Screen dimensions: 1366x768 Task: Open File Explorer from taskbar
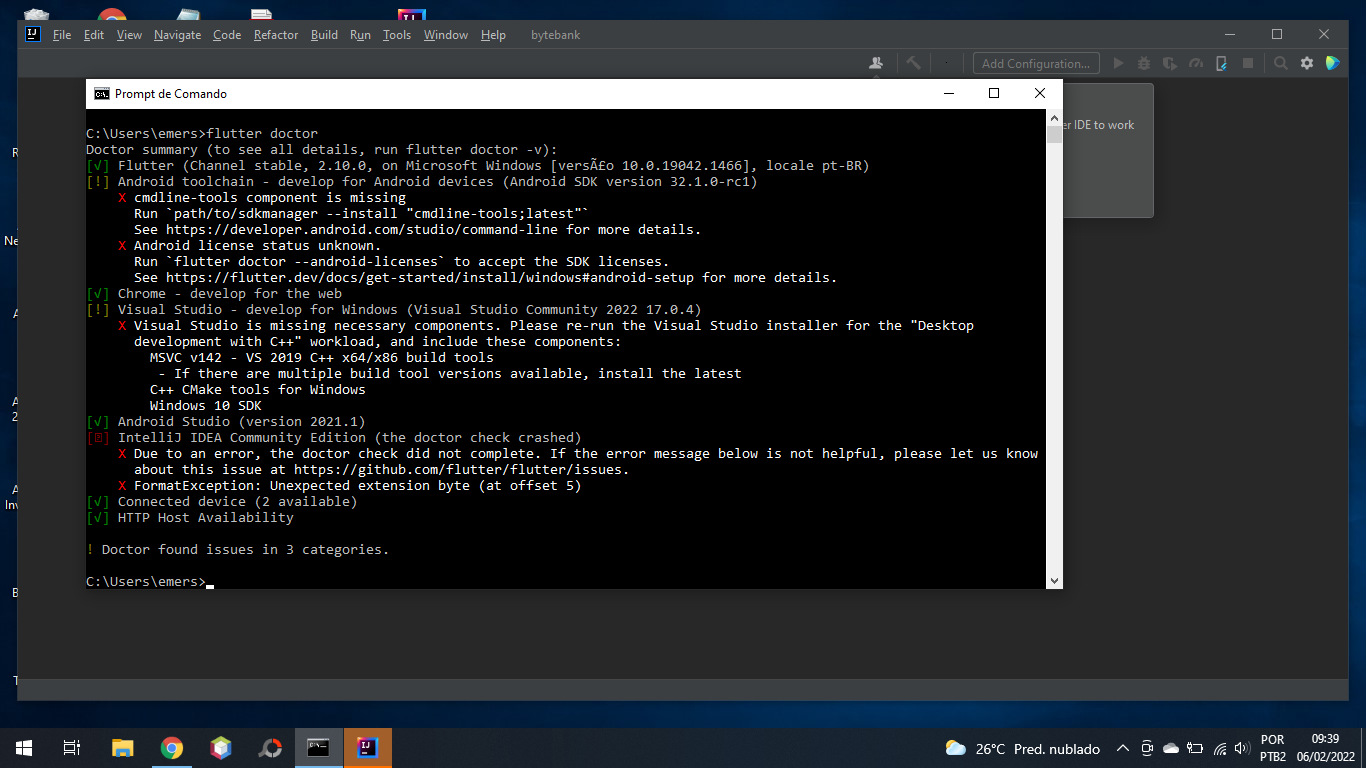[122, 747]
